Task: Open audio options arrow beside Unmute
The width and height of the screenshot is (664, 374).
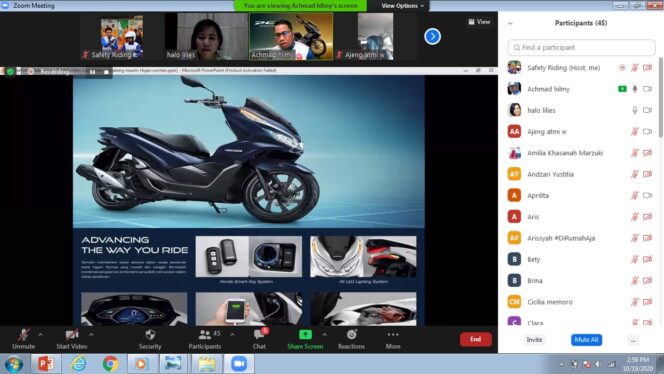Action: pos(40,335)
